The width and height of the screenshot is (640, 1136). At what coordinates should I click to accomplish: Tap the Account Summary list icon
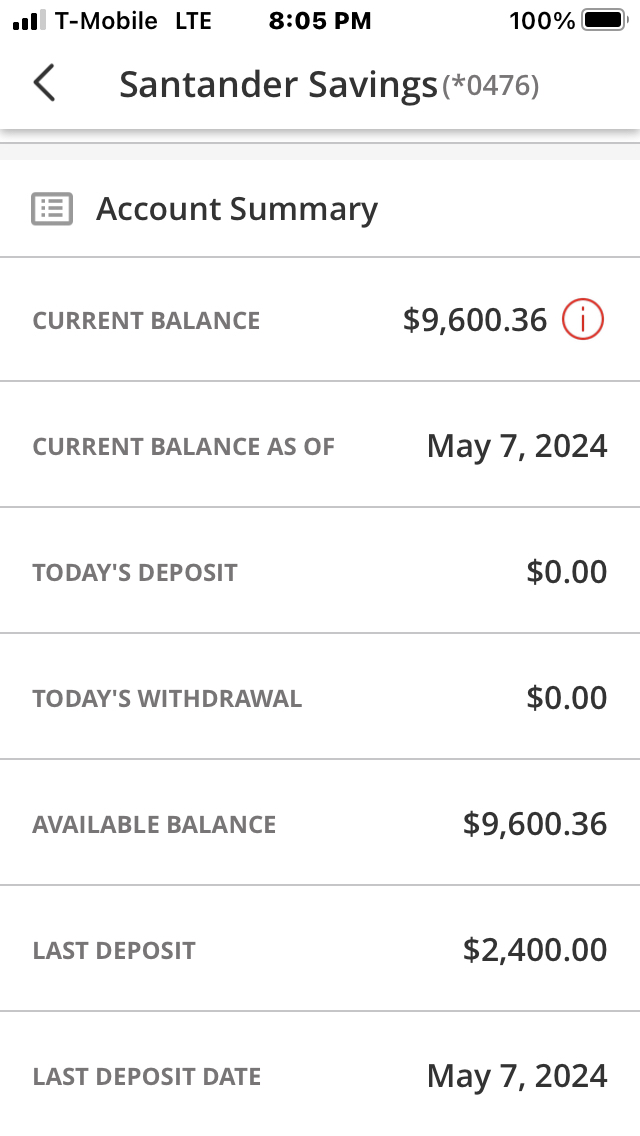coord(52,209)
